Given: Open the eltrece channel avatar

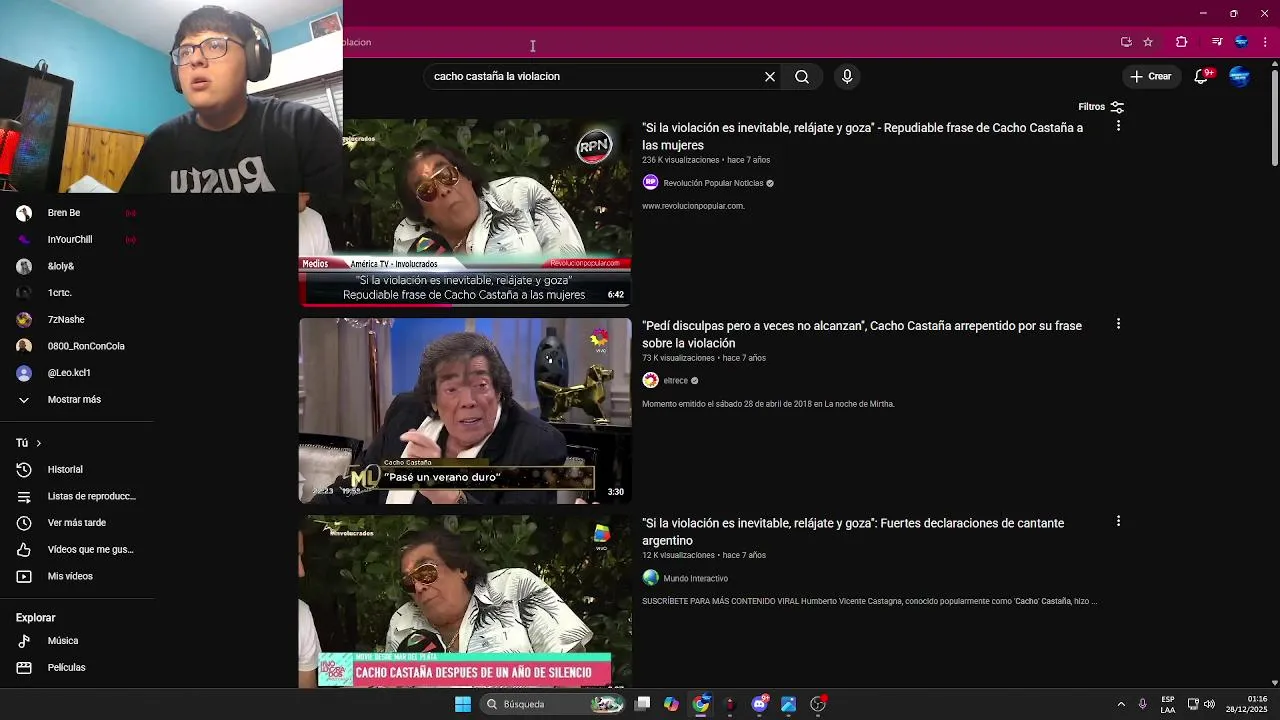Looking at the screenshot, I should coord(650,380).
